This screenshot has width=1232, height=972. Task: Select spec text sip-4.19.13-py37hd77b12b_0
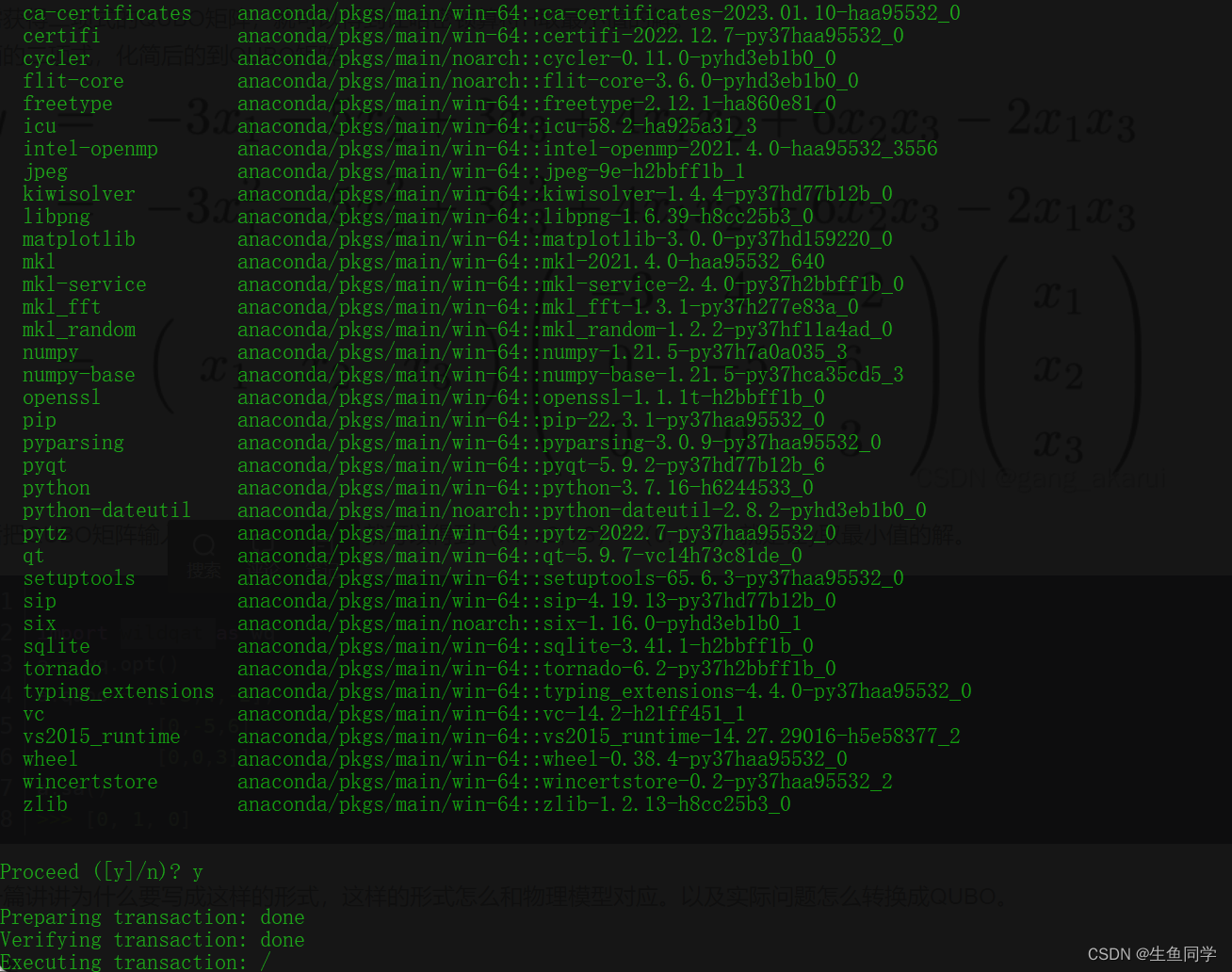point(689,601)
